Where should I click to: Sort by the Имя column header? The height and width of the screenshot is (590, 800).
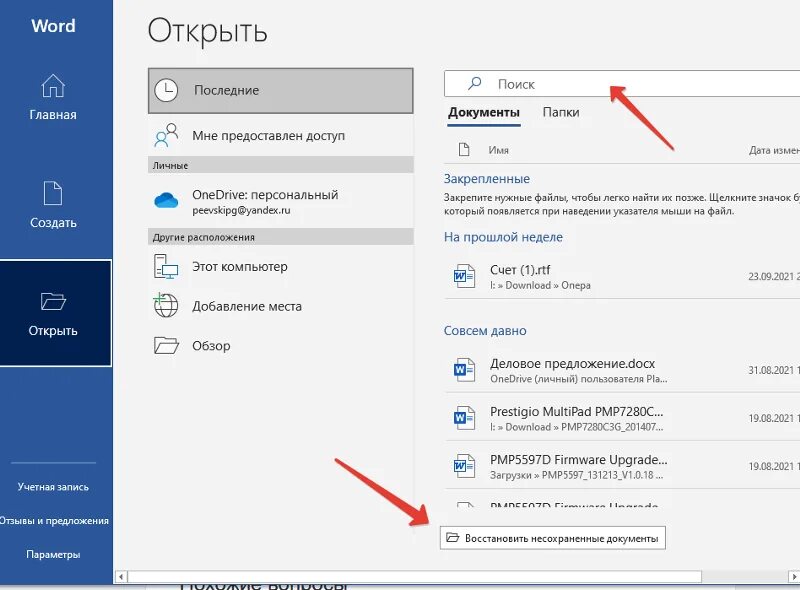pyautogui.click(x=498, y=150)
